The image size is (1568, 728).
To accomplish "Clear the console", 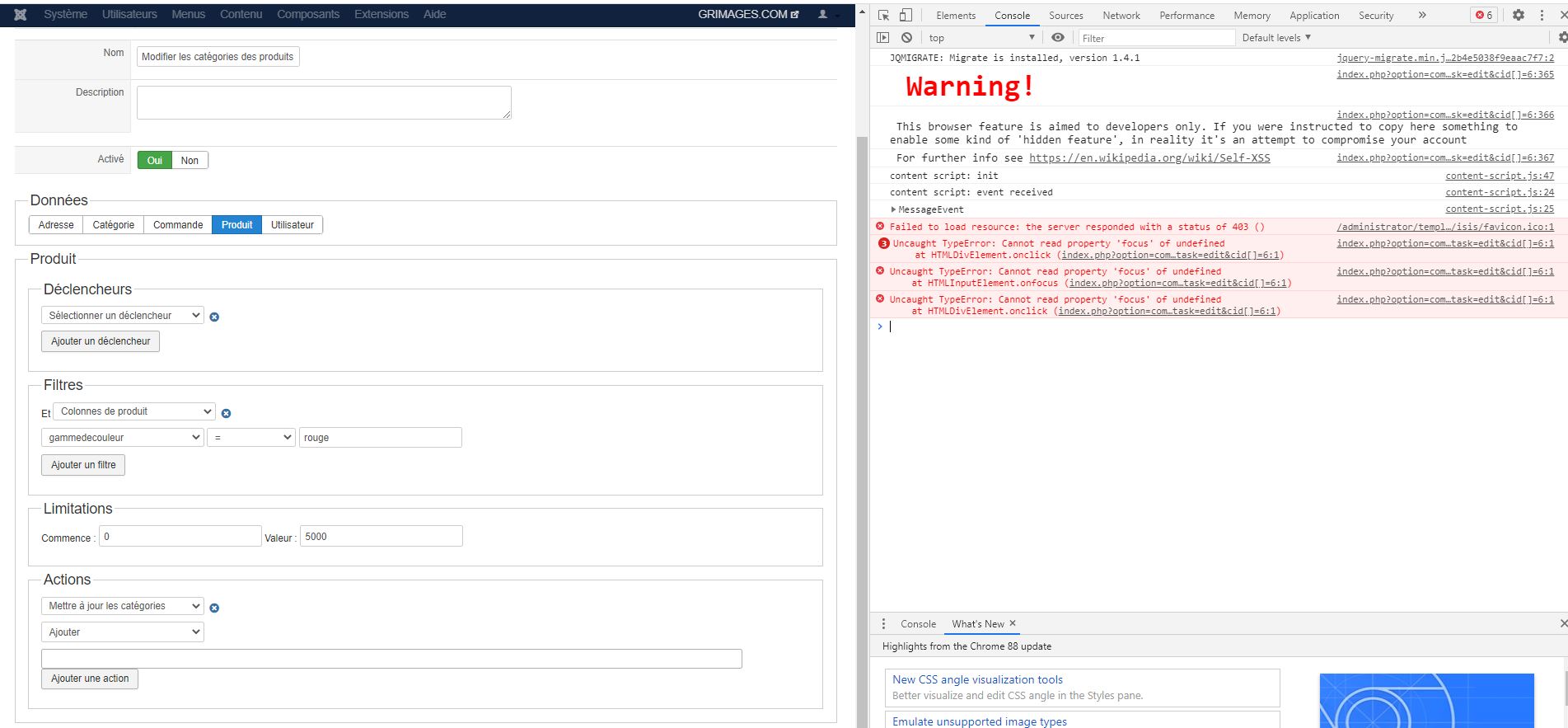I will tap(906, 37).
